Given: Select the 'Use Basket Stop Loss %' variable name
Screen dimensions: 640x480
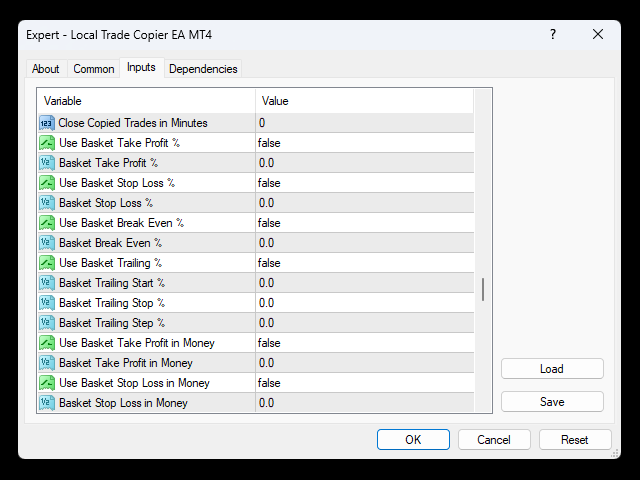Looking at the screenshot, I should (117, 183).
